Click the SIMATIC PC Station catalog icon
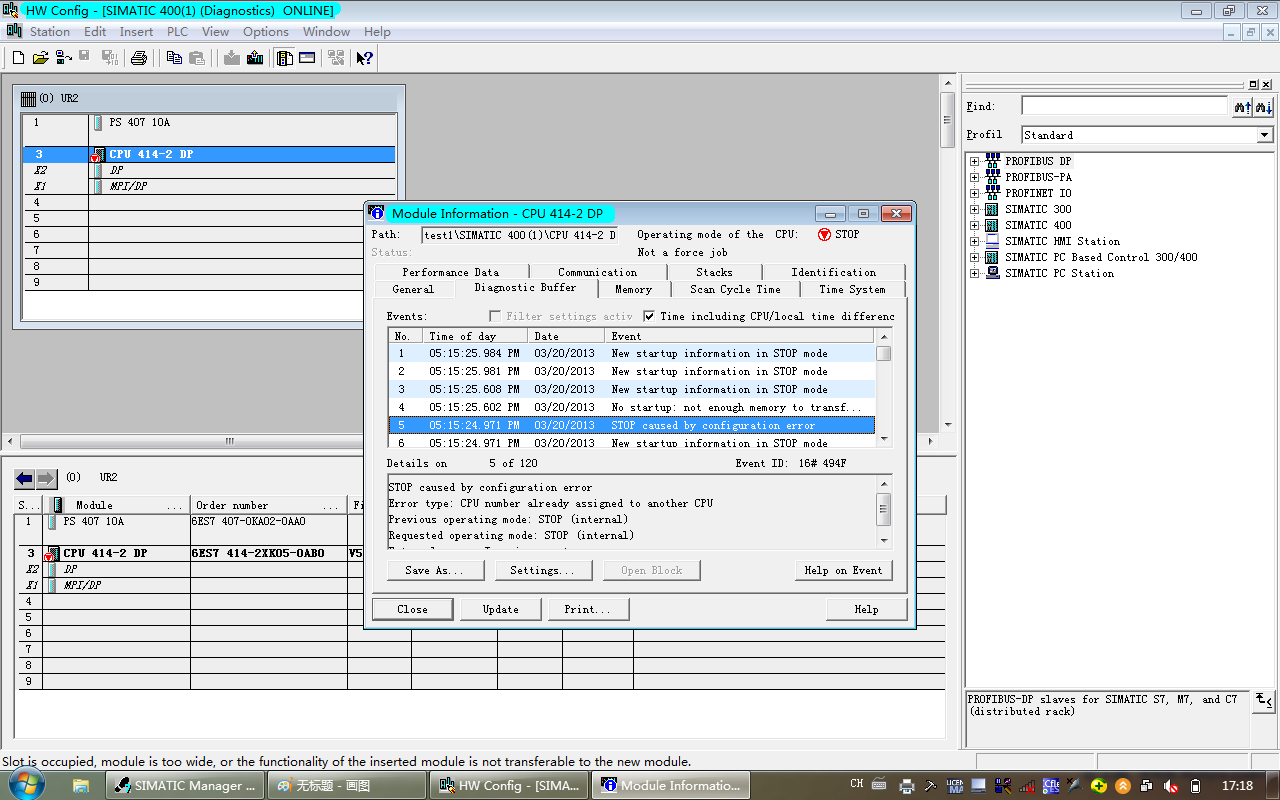Screen dimensions: 1280x800 click(992, 272)
